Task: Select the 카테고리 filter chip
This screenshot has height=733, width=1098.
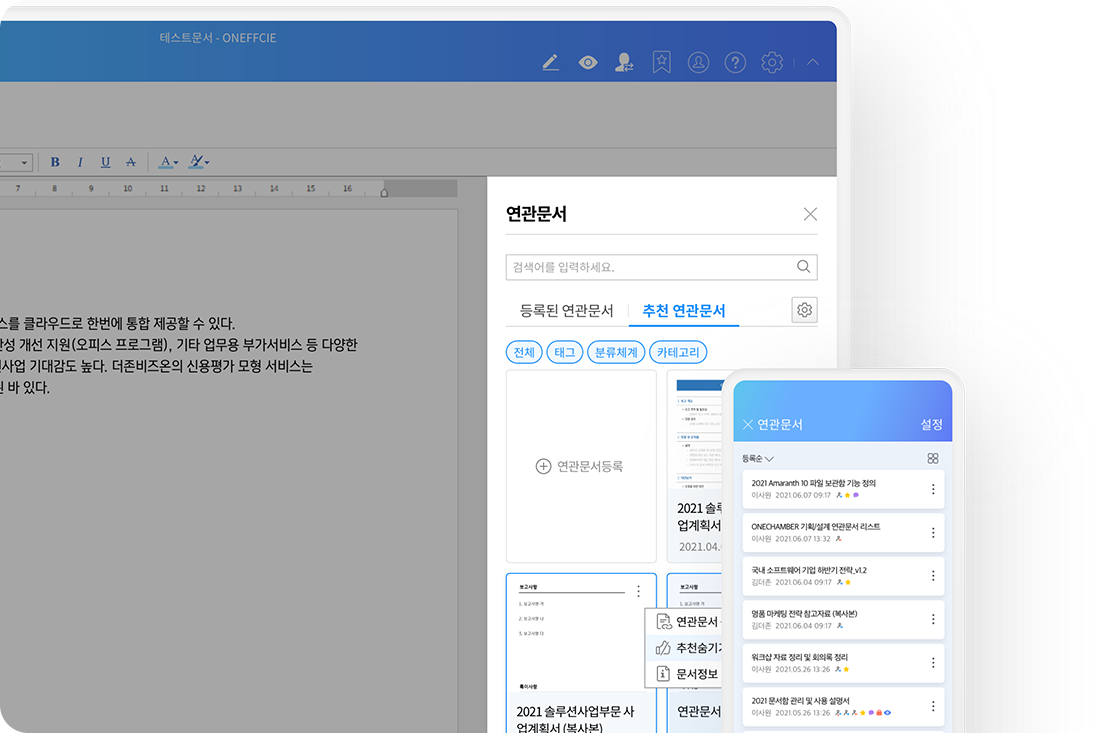Action: click(678, 352)
